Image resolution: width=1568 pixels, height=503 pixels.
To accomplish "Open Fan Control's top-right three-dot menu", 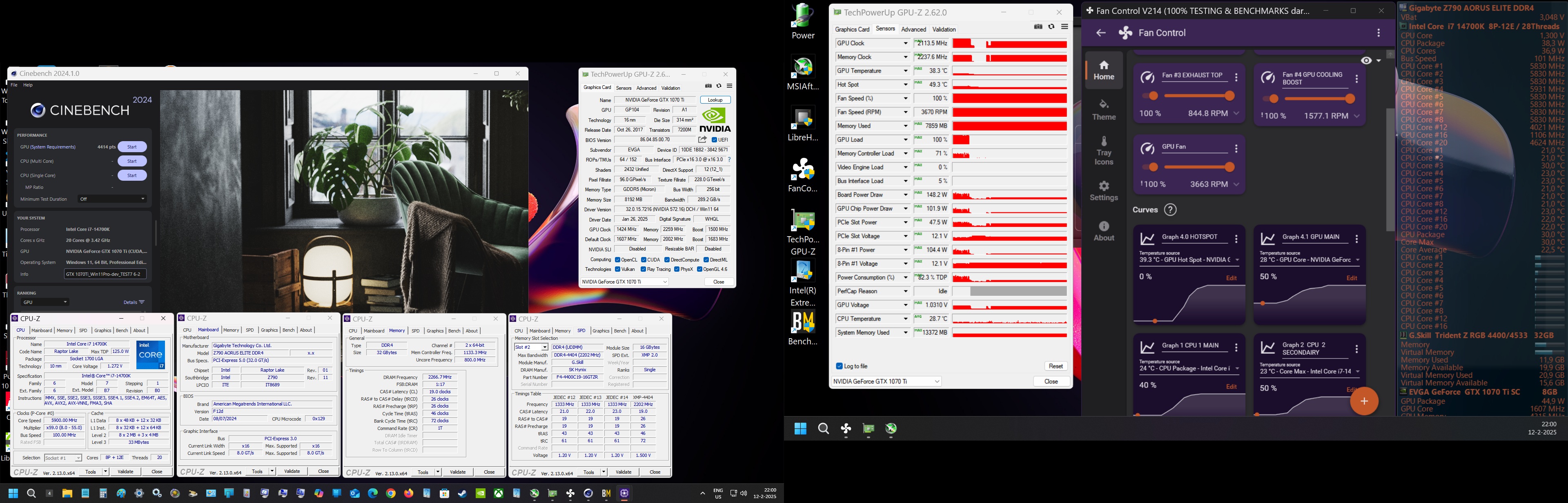I will point(1379,33).
